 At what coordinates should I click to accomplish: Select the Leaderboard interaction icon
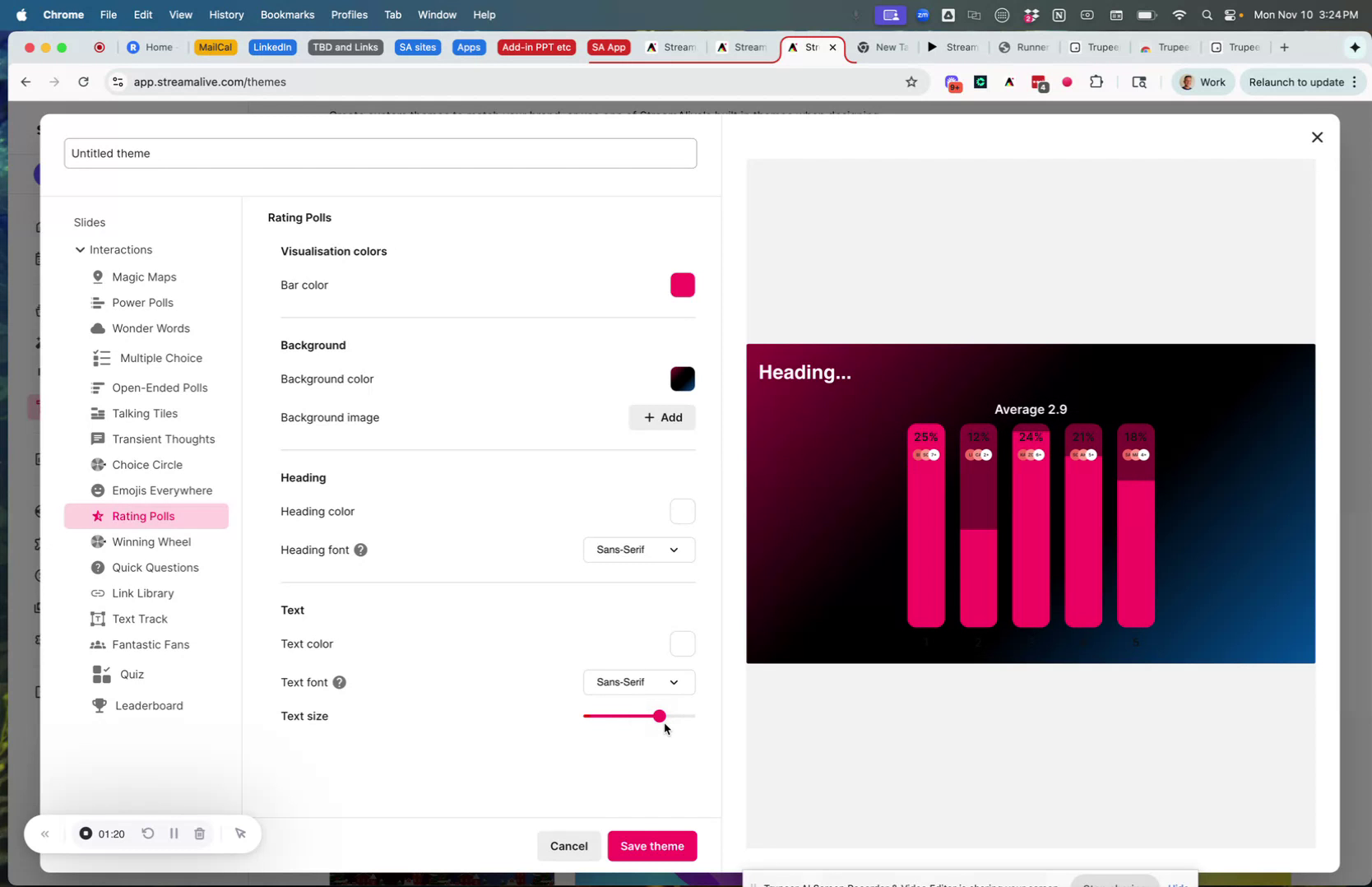click(x=98, y=705)
